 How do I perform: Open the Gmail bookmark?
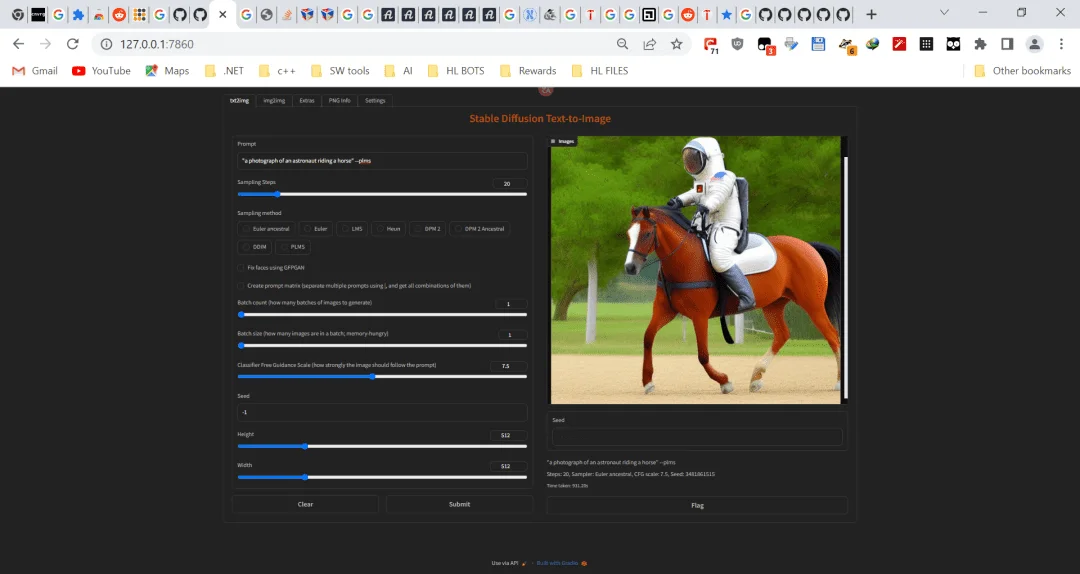tap(35, 71)
